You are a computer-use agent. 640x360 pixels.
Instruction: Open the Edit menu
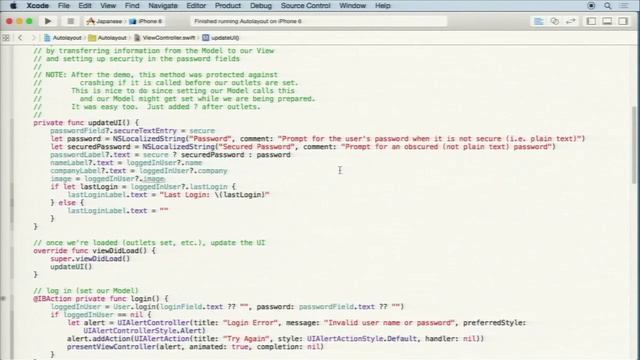[x=84, y=6]
